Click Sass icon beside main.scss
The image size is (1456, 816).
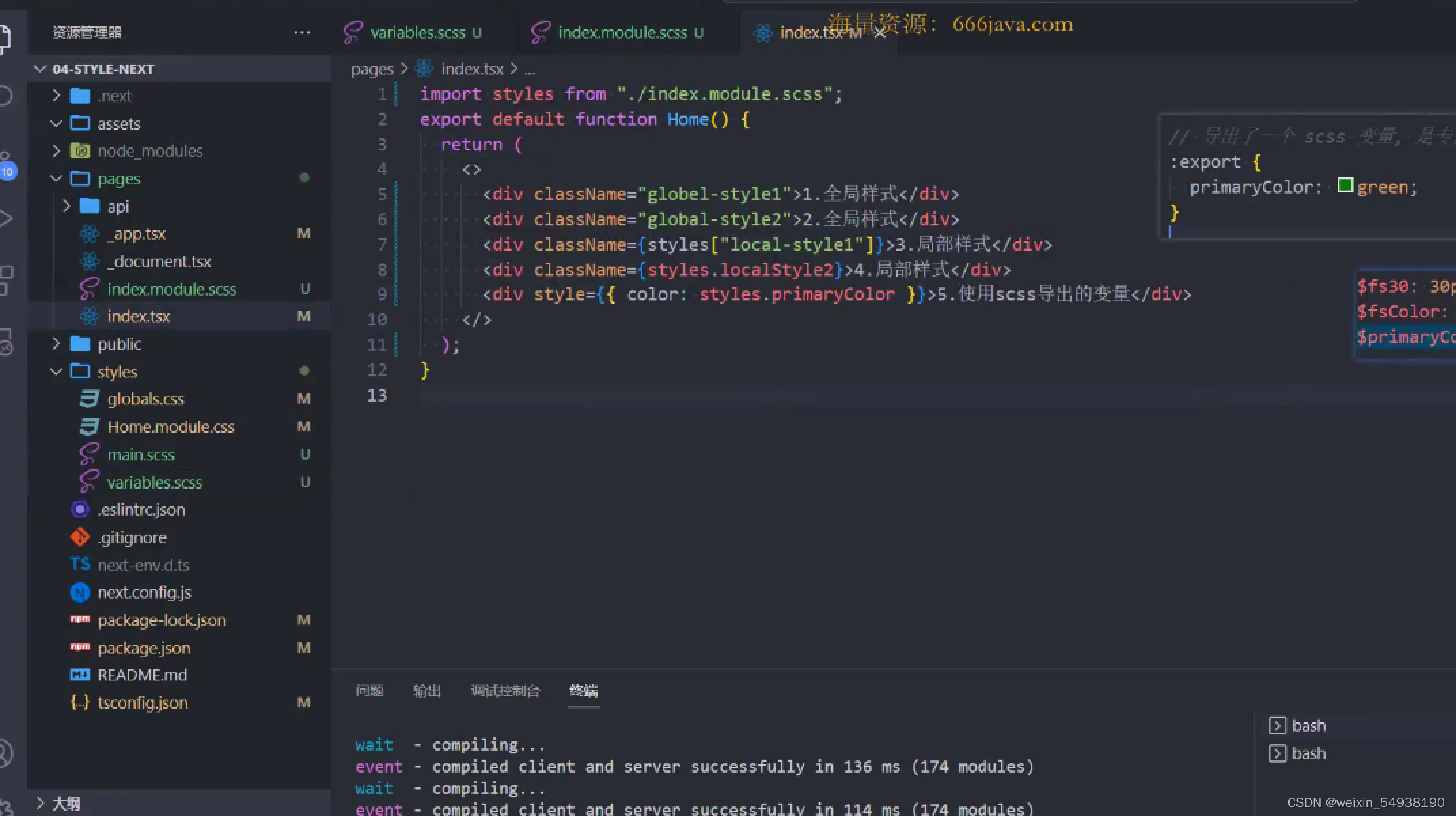pyautogui.click(x=90, y=455)
